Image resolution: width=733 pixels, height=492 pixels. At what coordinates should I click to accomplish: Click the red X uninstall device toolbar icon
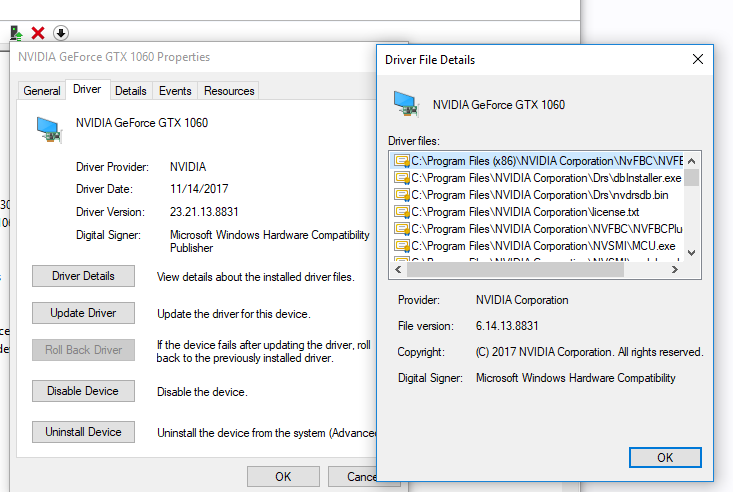[x=38, y=33]
